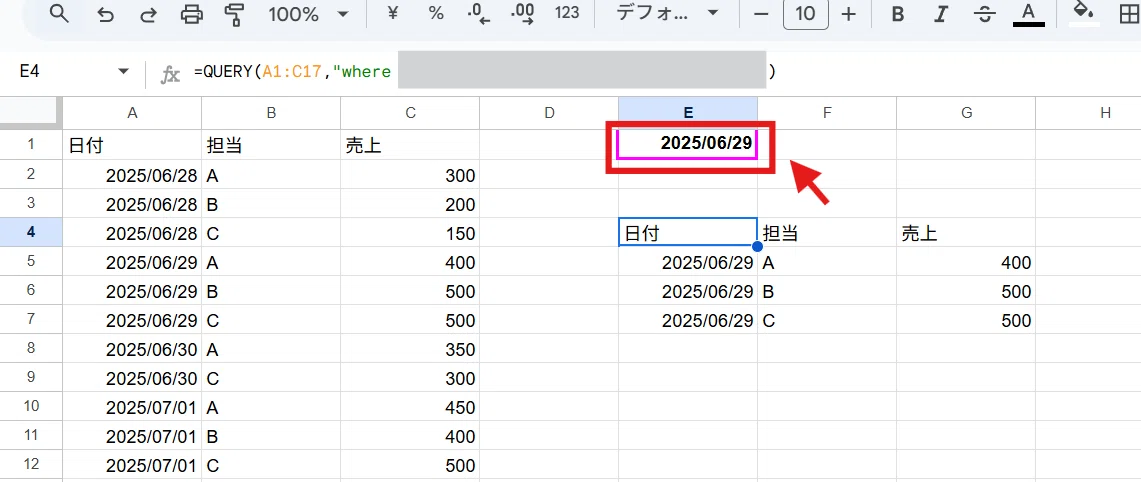
Task: Click the search menus magnifier icon
Action: point(58,14)
